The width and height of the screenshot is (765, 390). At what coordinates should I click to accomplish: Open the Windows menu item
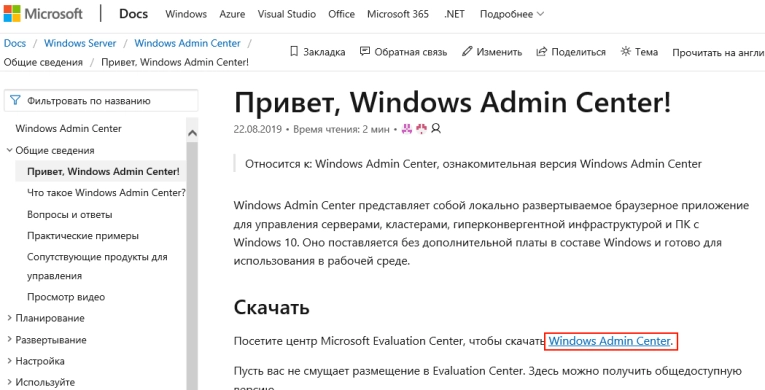click(186, 14)
